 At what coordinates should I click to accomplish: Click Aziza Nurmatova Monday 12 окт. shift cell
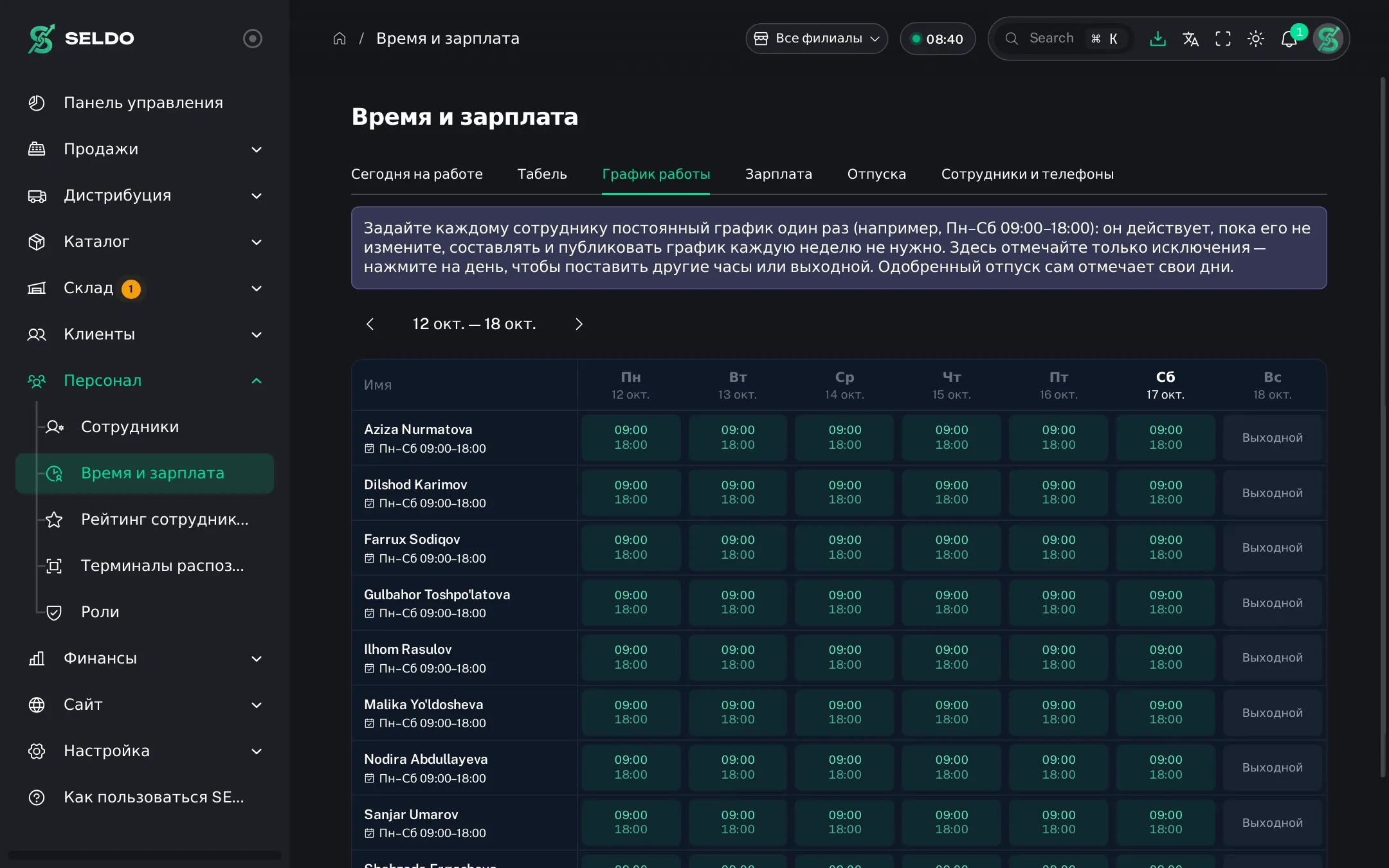pos(631,437)
